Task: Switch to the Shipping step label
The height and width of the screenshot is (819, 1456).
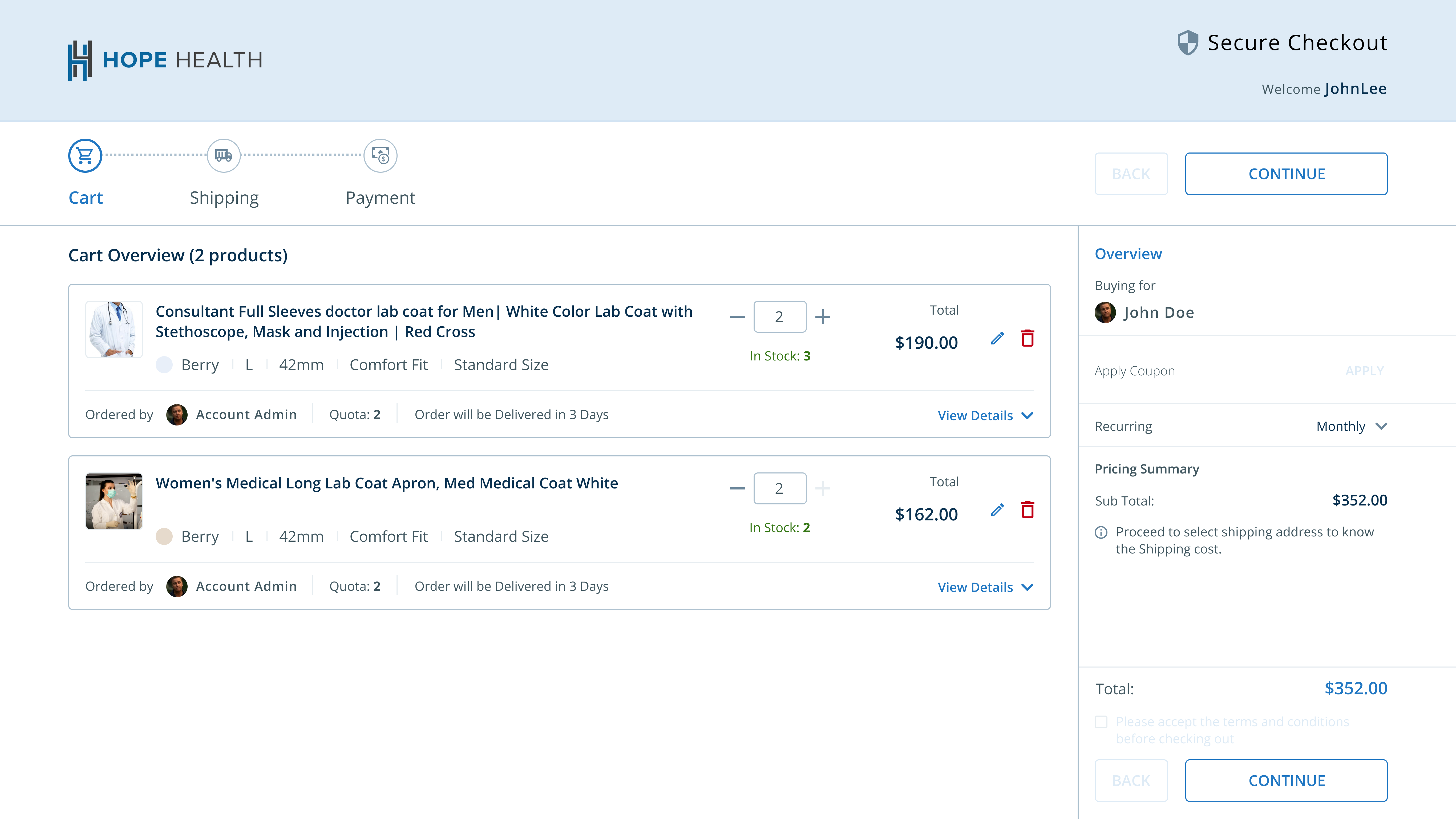Action: [224, 198]
